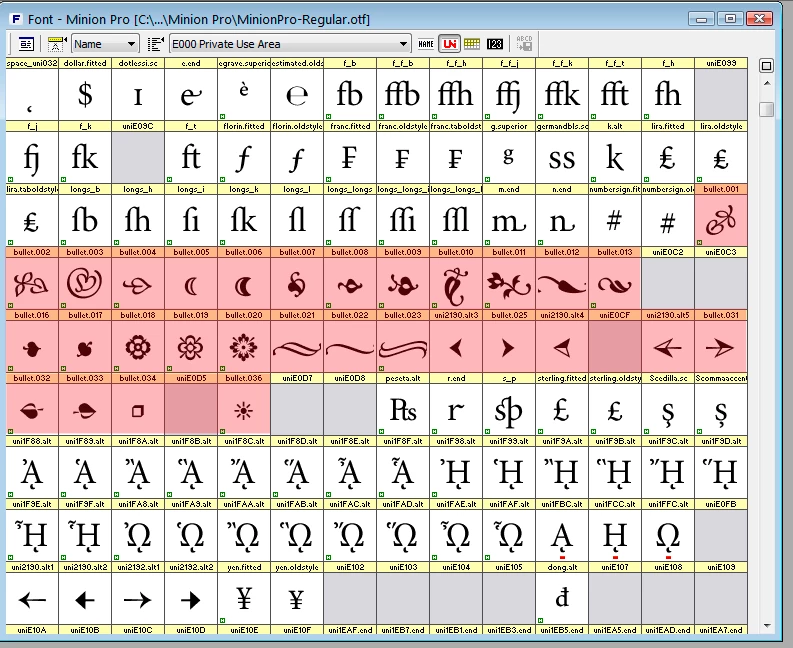Viewport: 793px width, 648px height.
Task: Click the 'uniE09C' caption label
Action: [138, 126]
